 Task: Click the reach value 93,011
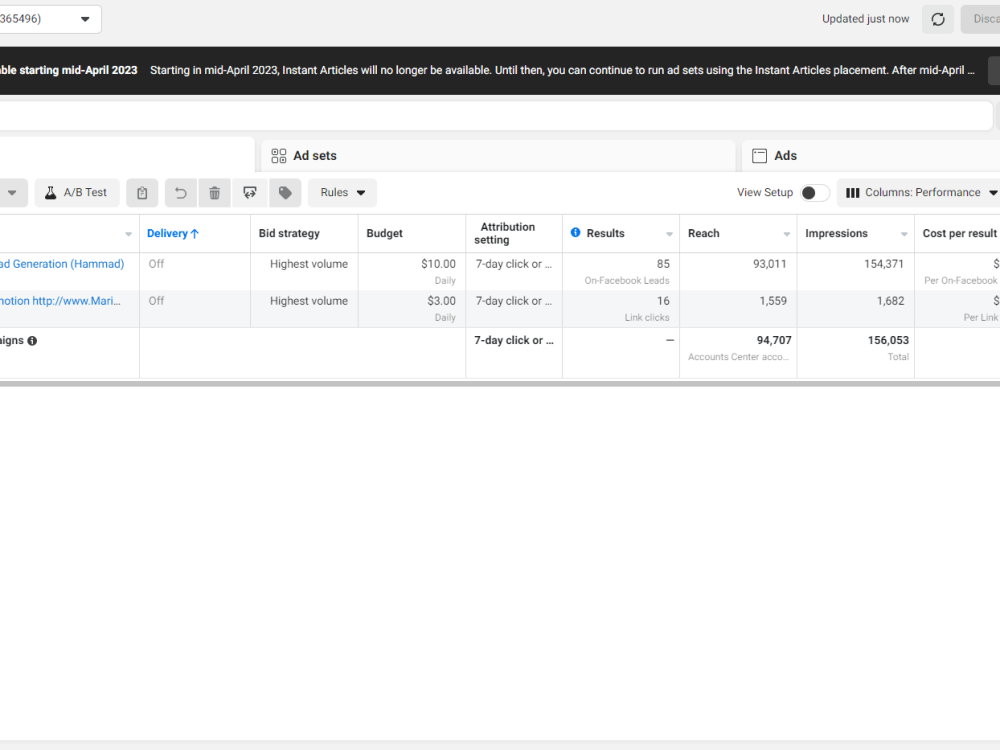pyautogui.click(x=770, y=264)
